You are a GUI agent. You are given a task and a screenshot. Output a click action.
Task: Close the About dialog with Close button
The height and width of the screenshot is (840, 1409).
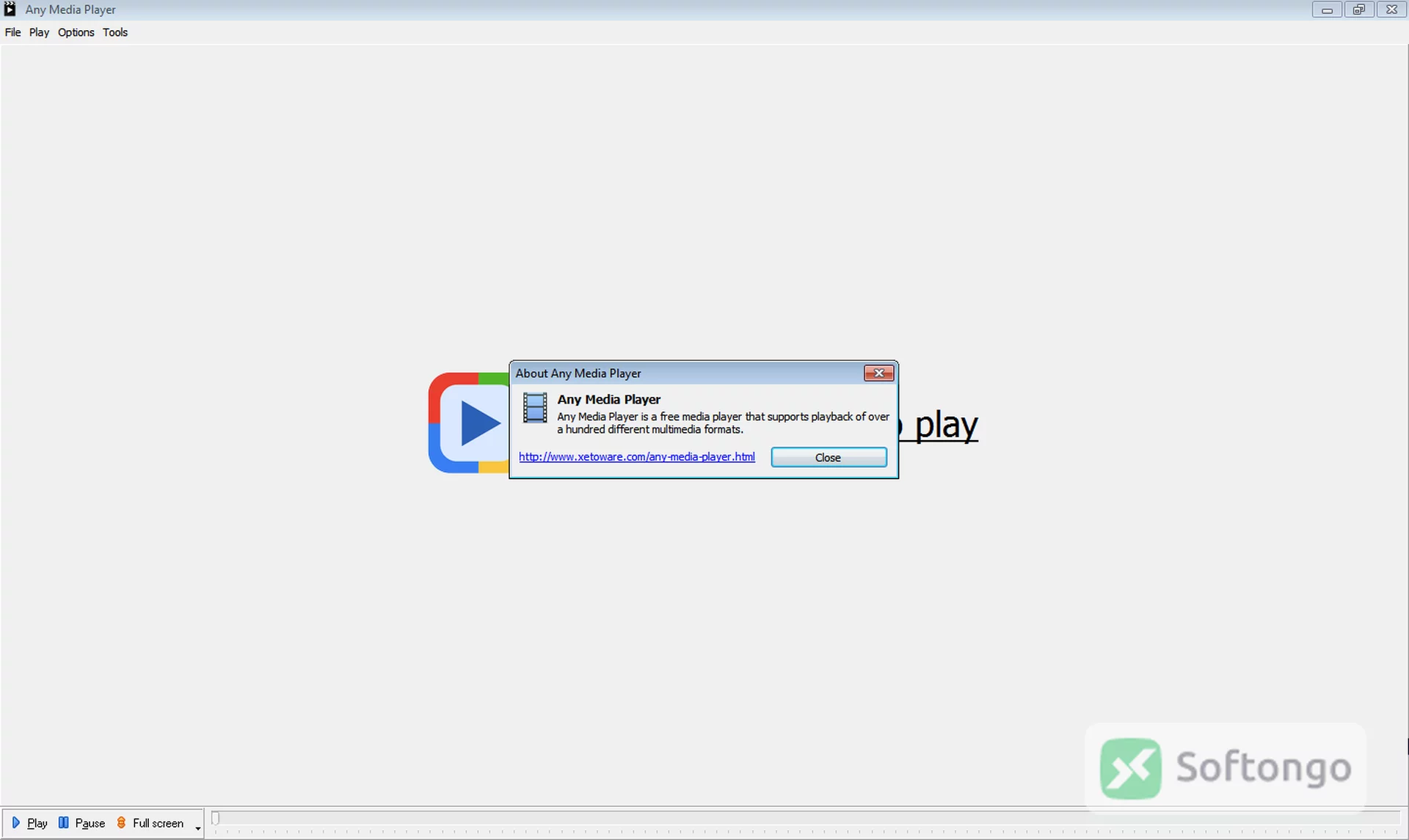(x=829, y=457)
